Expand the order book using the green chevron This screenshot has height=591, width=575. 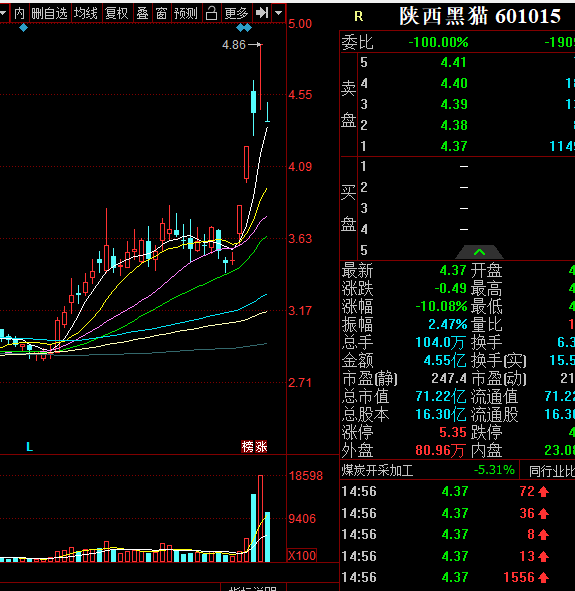[479, 252]
